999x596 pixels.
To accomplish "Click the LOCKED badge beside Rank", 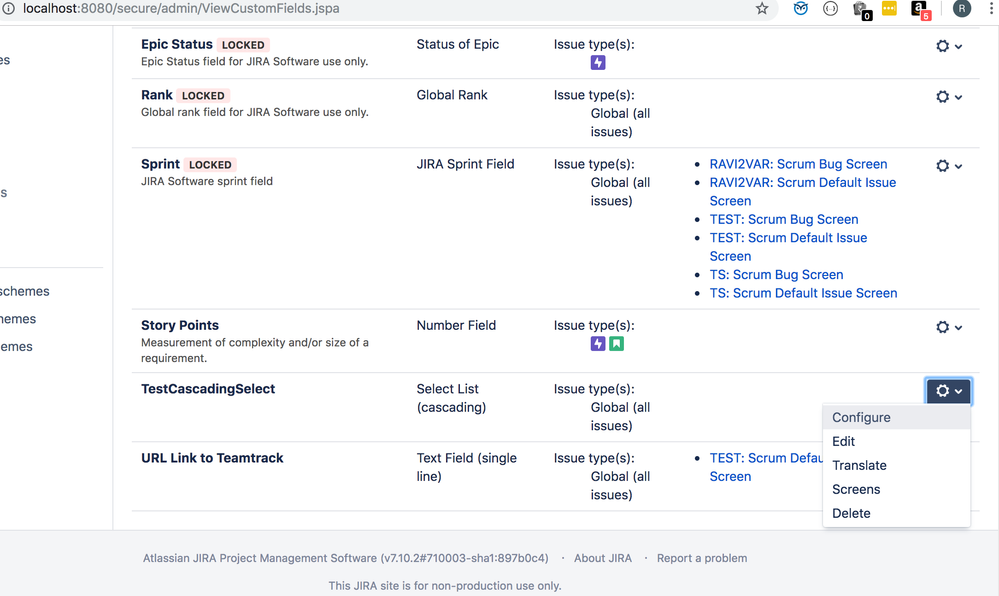I will [x=203, y=96].
